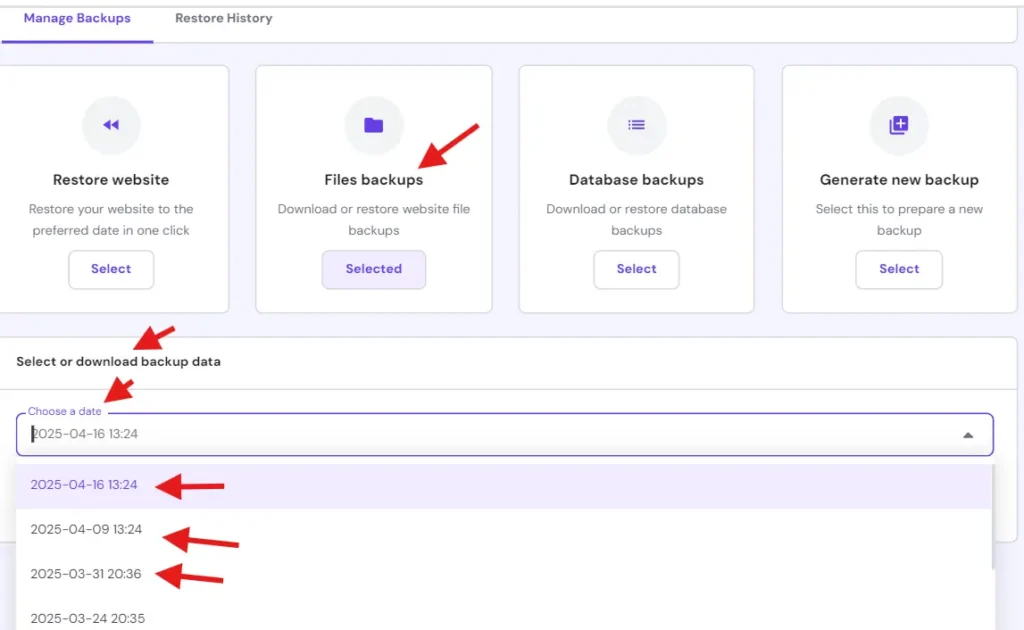
Task: Click the Database backups list icon
Action: tap(636, 125)
